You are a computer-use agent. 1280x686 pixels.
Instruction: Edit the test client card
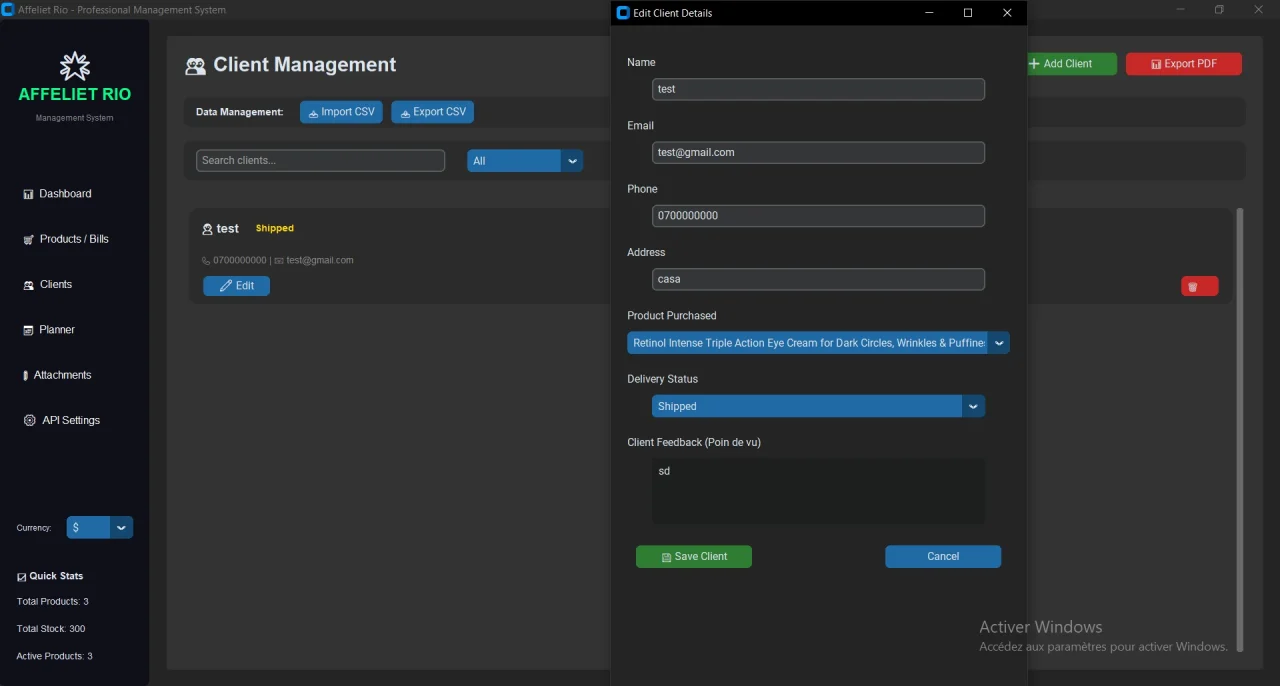[236, 286]
